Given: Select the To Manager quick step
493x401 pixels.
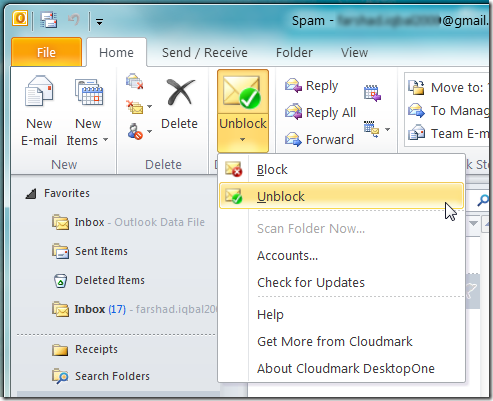Looking at the screenshot, I should tap(448, 111).
